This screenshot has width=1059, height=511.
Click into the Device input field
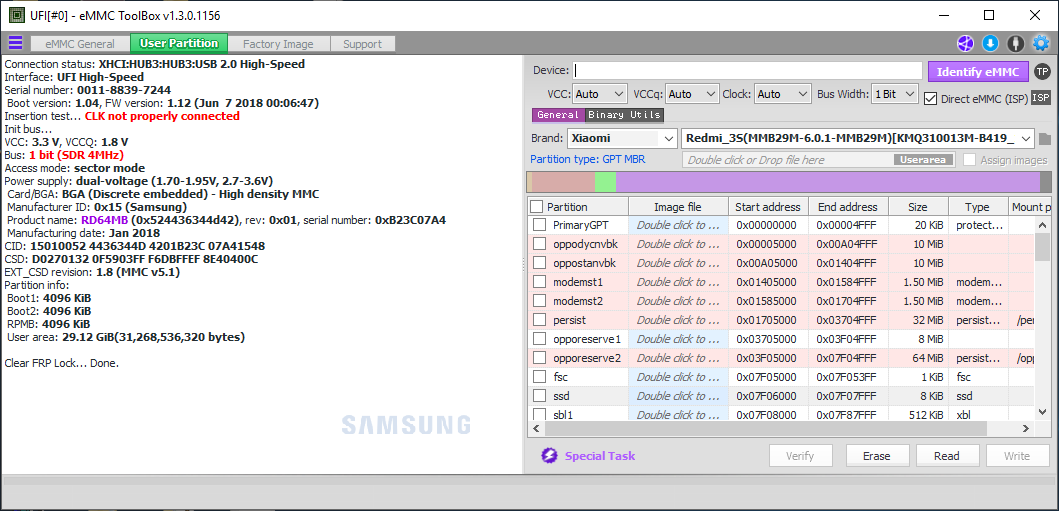click(x=748, y=71)
